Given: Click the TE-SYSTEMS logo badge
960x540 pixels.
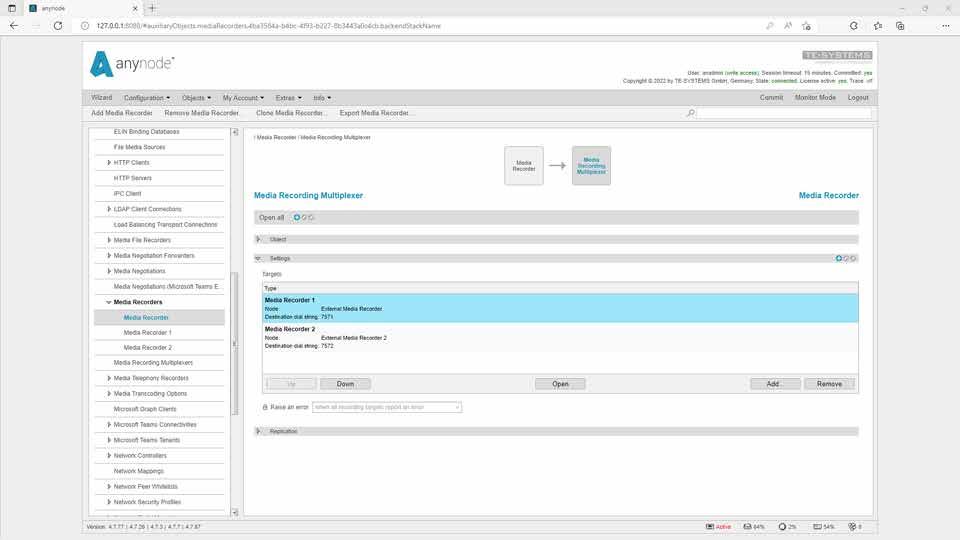Looking at the screenshot, I should pyautogui.click(x=837, y=55).
